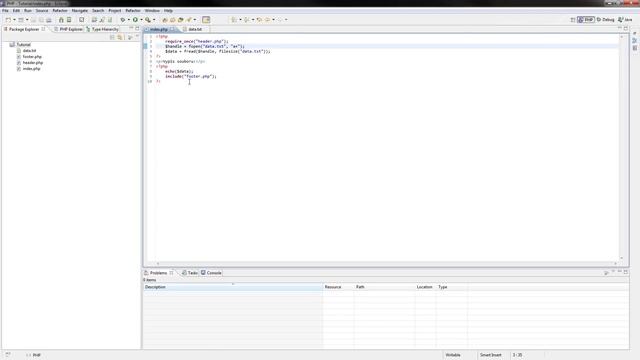This screenshot has height=360, width=640.
Task: Open the Problems view menu icon
Action: pyautogui.click(x=613, y=272)
